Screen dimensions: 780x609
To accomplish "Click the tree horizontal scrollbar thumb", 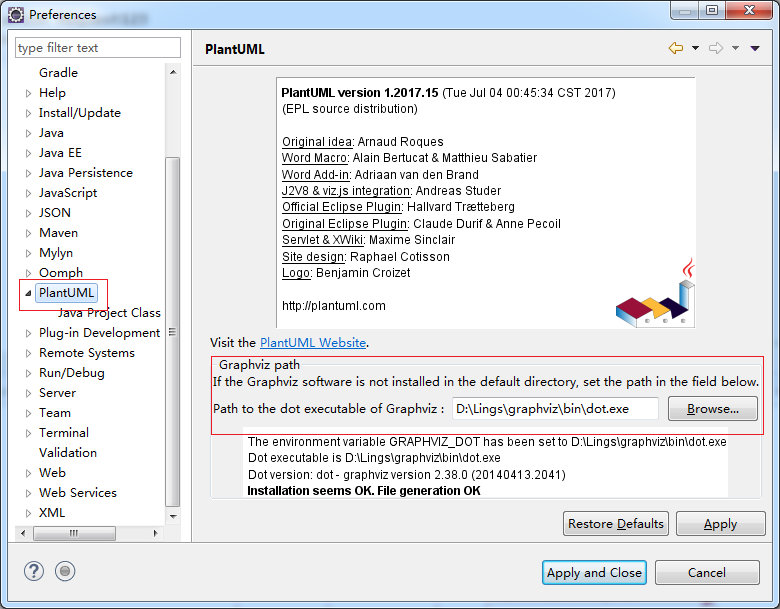I will pos(74,533).
